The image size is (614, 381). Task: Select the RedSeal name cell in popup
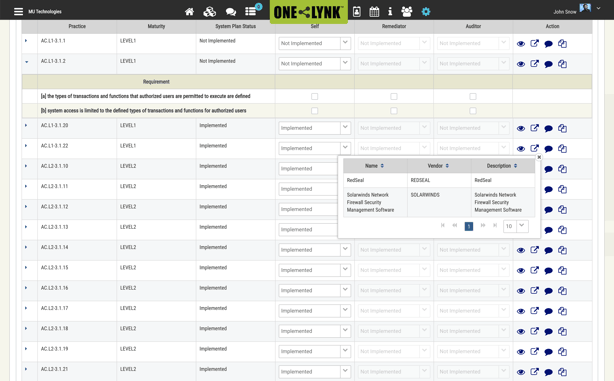[x=375, y=180]
